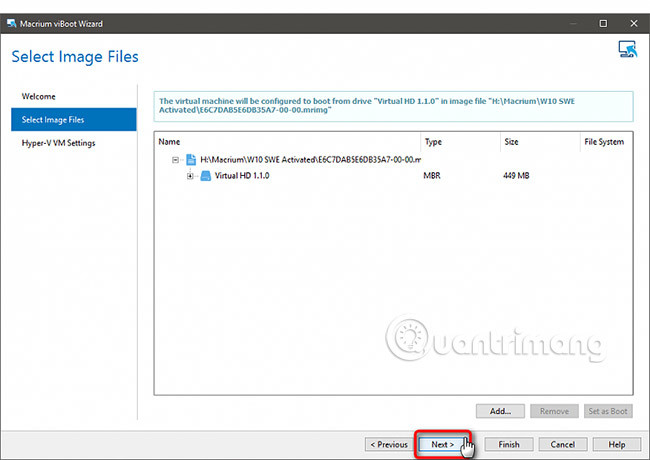Close the viBoot Wizard window
The height and width of the screenshot is (460, 650).
(x=634, y=24)
